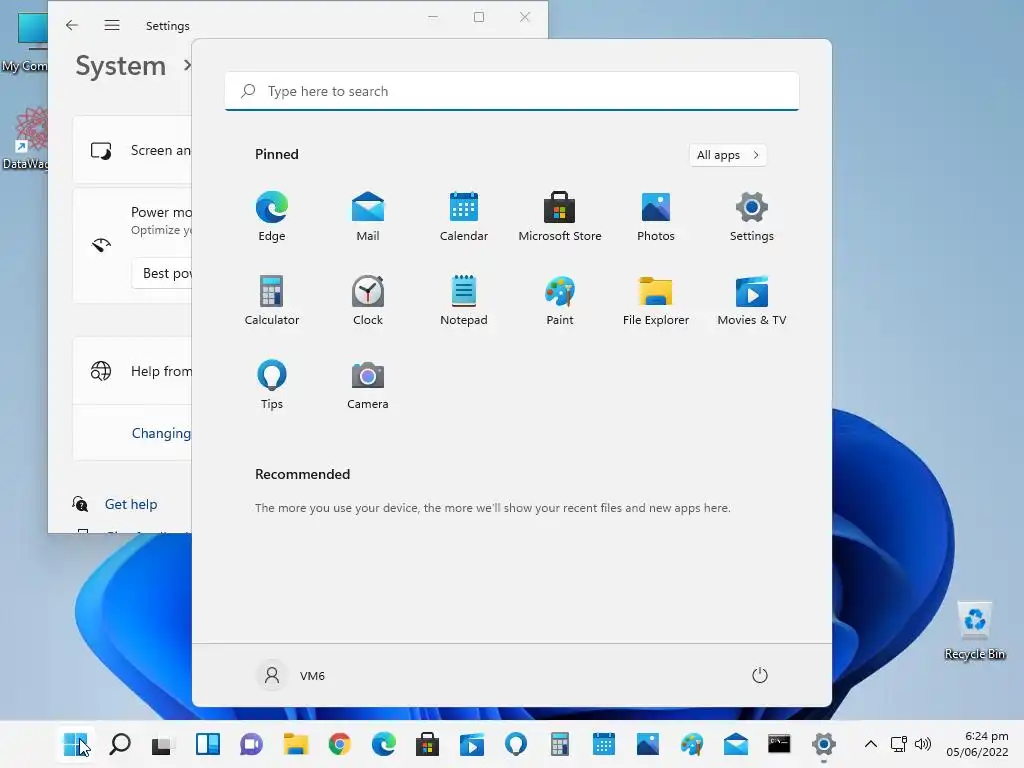Open Mail from the taskbar
Image resolution: width=1024 pixels, height=768 pixels.
(x=736, y=744)
